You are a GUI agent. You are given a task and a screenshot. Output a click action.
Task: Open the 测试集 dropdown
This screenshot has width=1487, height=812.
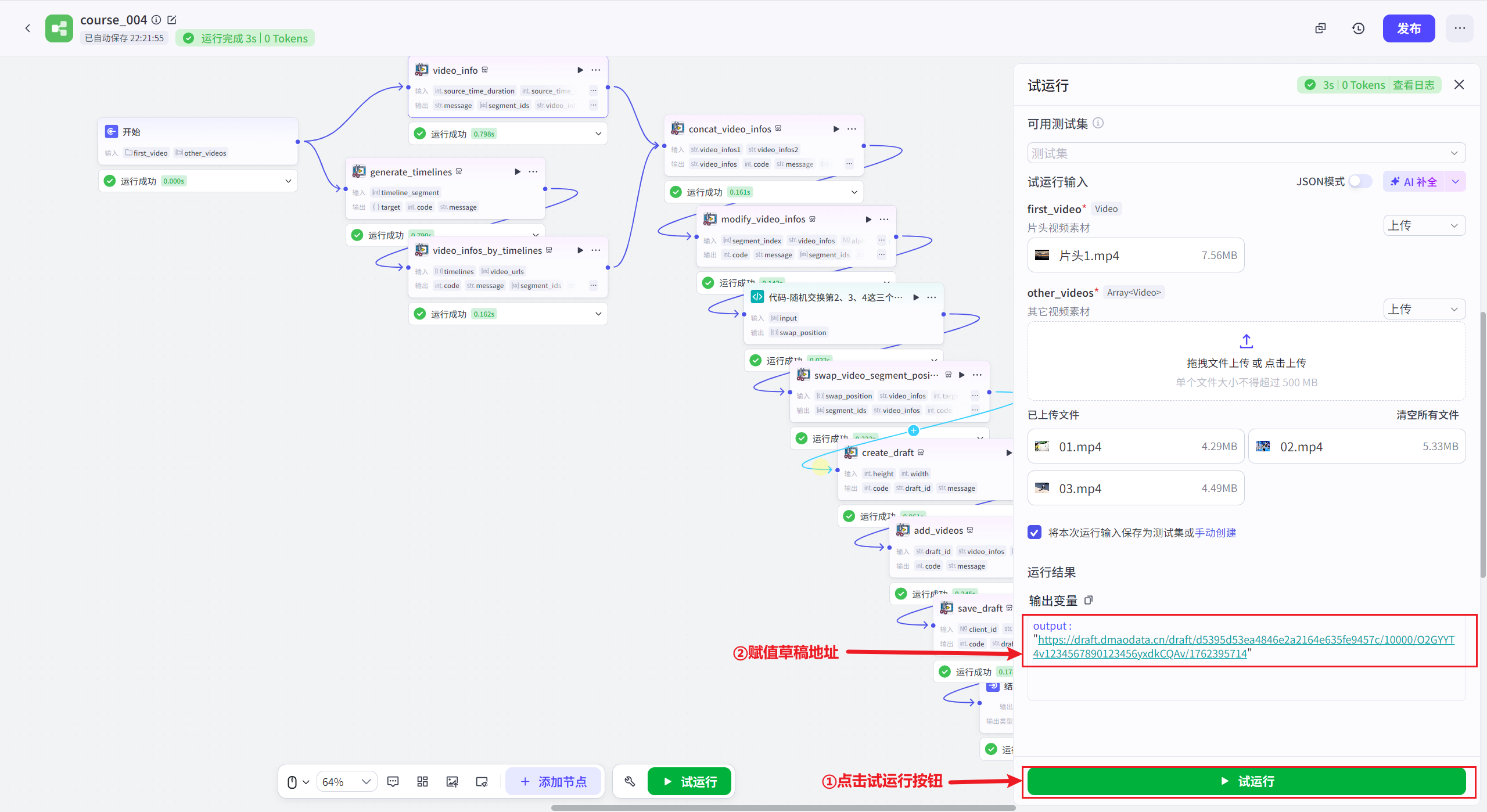tap(1246, 153)
